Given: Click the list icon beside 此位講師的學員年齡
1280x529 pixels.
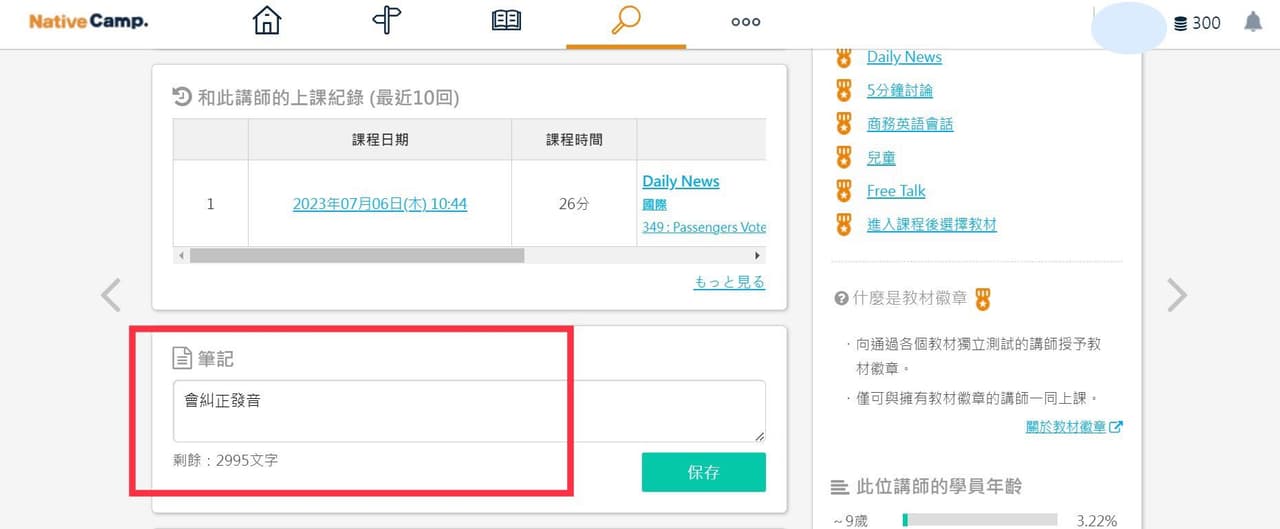Looking at the screenshot, I should click(x=840, y=487).
